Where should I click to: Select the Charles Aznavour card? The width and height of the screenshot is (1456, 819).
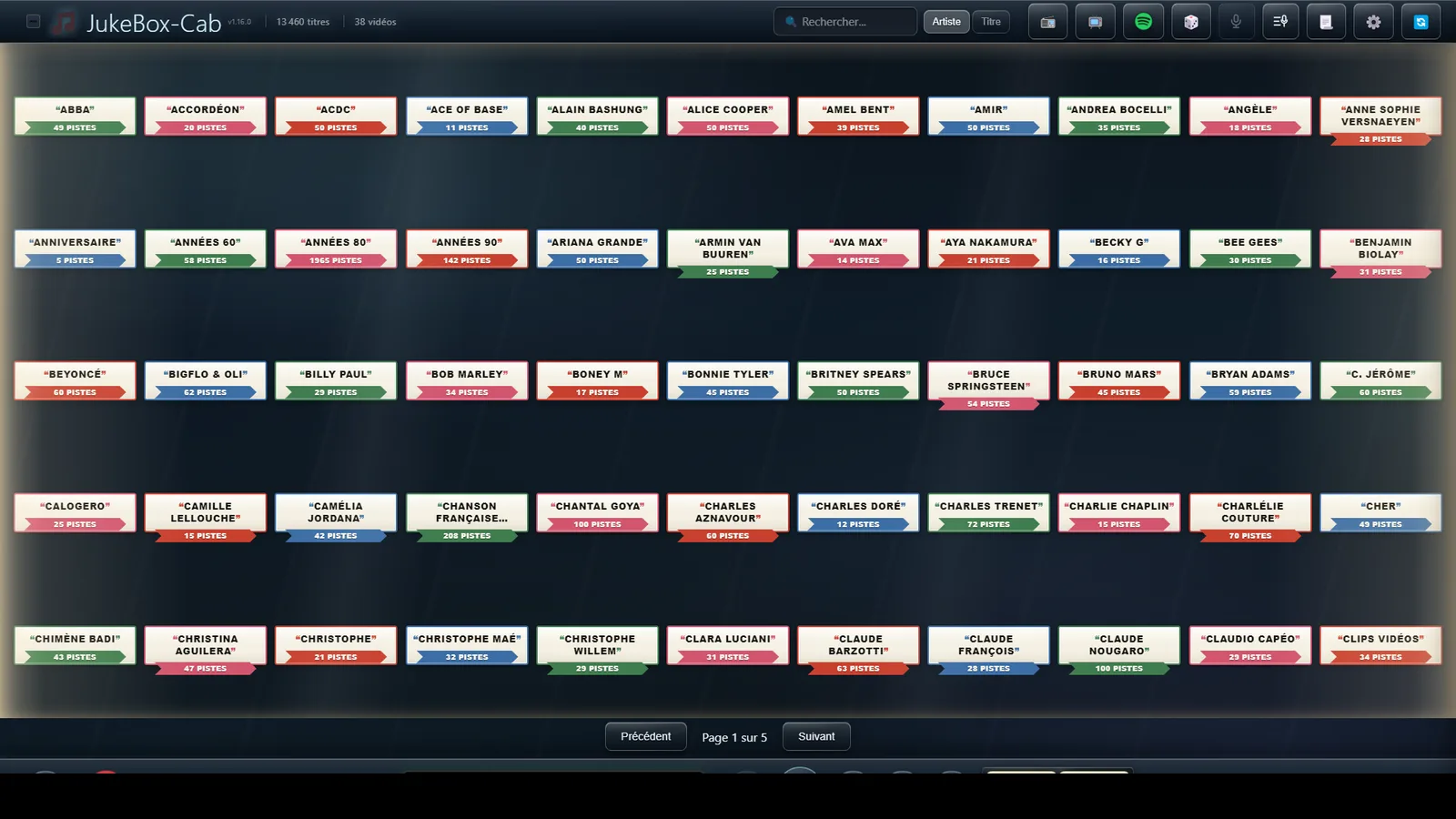click(728, 519)
